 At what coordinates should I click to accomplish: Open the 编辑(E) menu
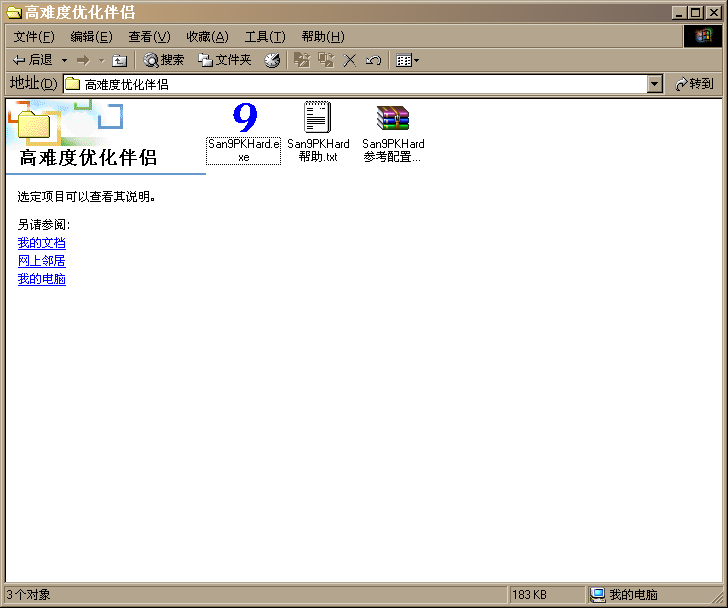(x=91, y=37)
